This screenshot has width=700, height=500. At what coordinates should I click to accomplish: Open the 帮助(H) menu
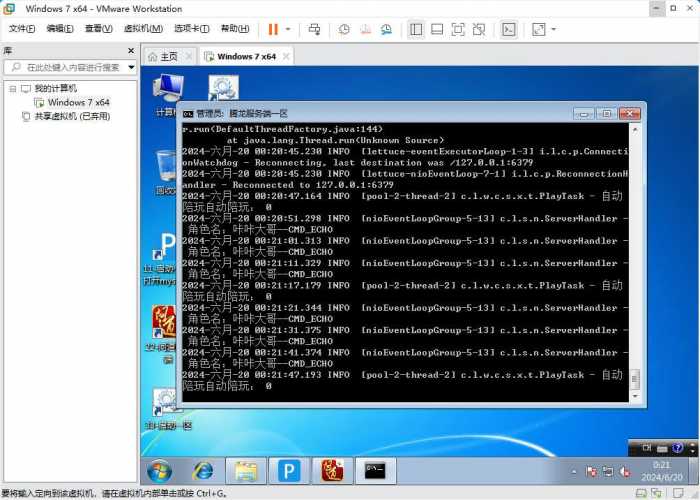[x=235, y=29]
